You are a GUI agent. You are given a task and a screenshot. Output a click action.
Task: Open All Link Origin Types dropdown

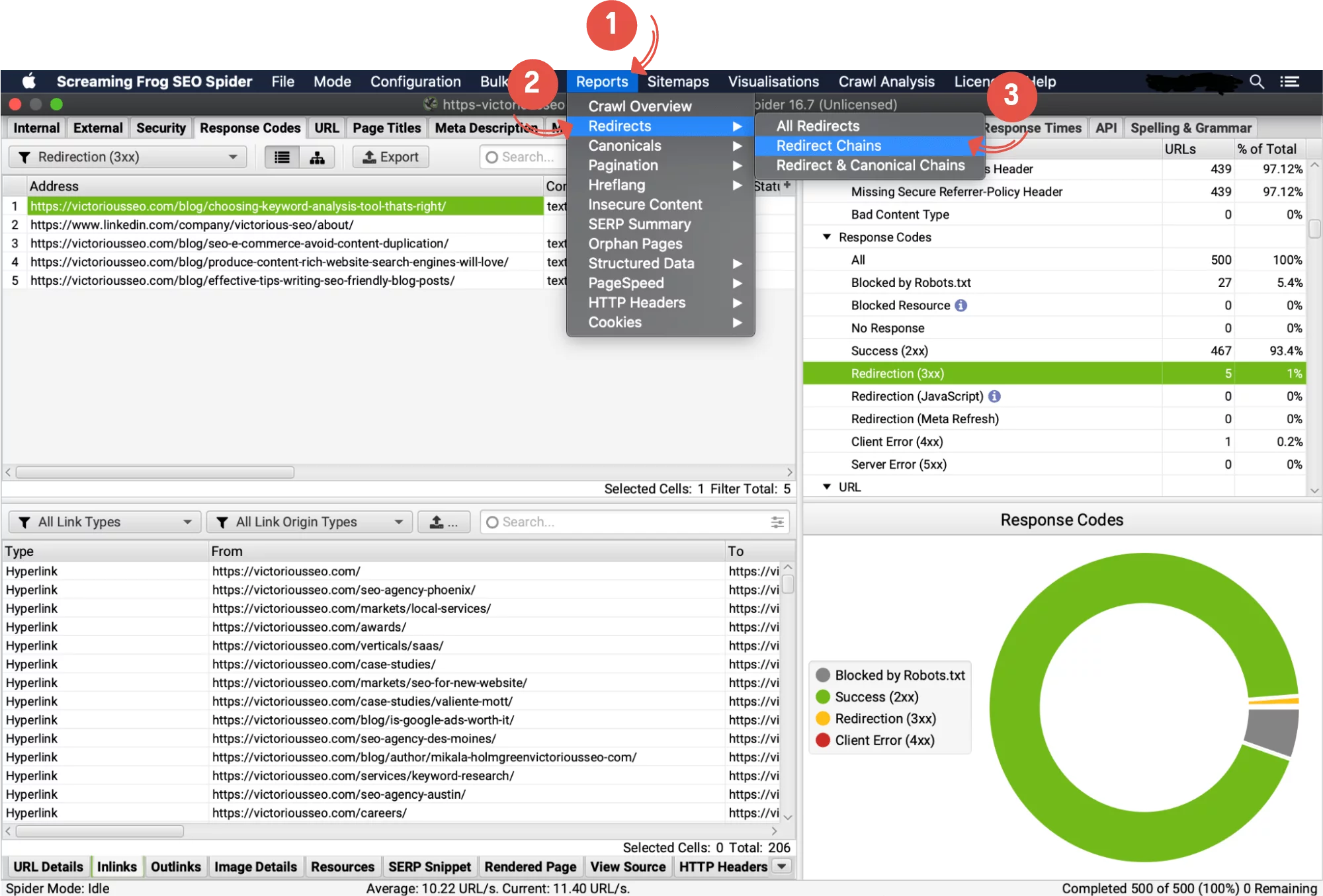click(x=310, y=522)
